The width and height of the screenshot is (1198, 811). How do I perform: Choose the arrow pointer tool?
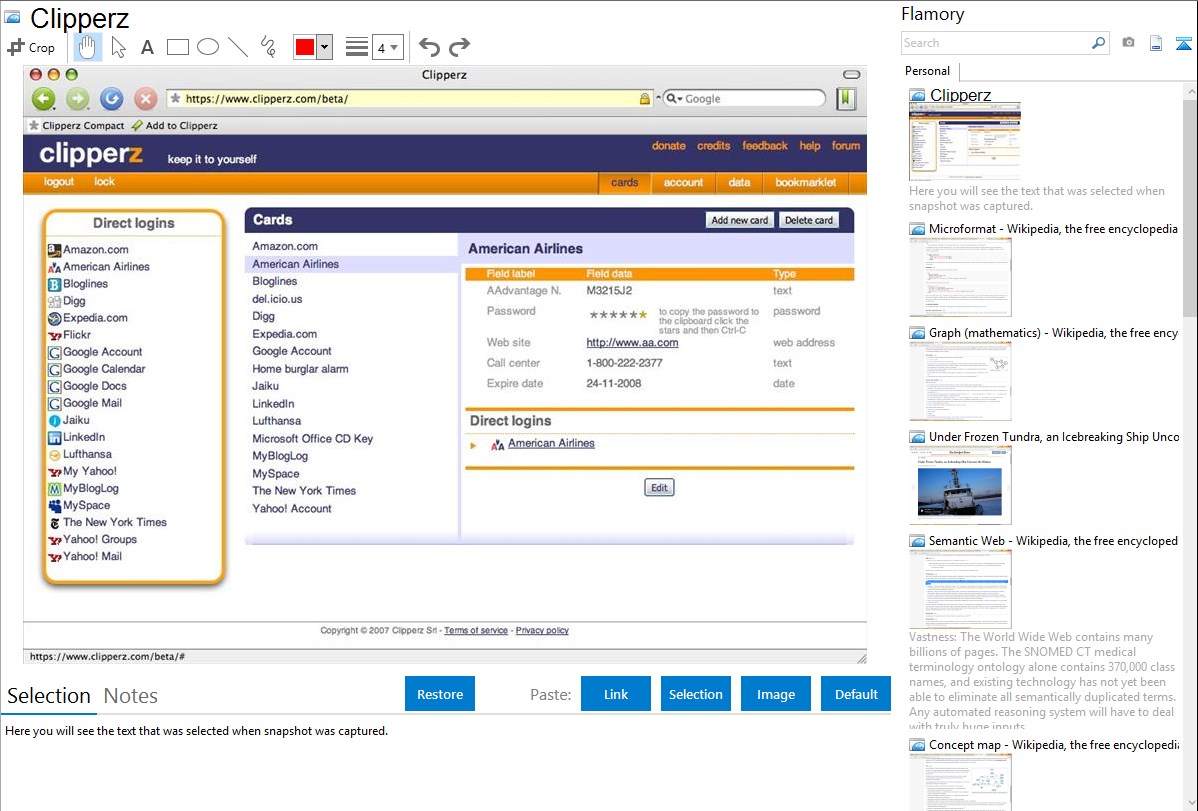pos(118,47)
